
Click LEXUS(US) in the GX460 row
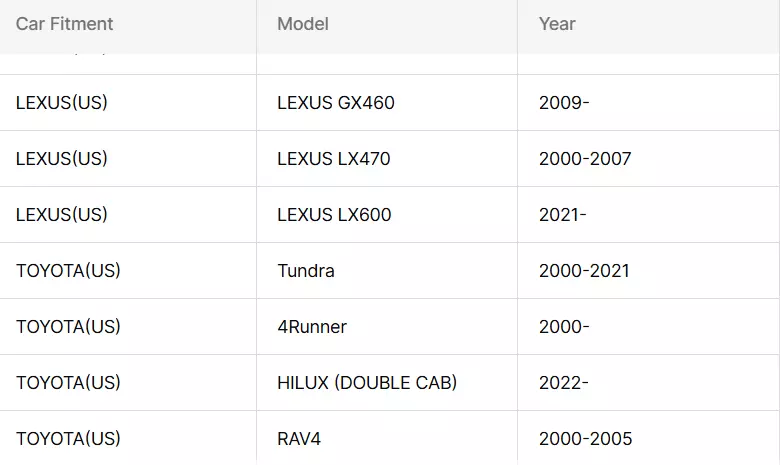point(62,103)
